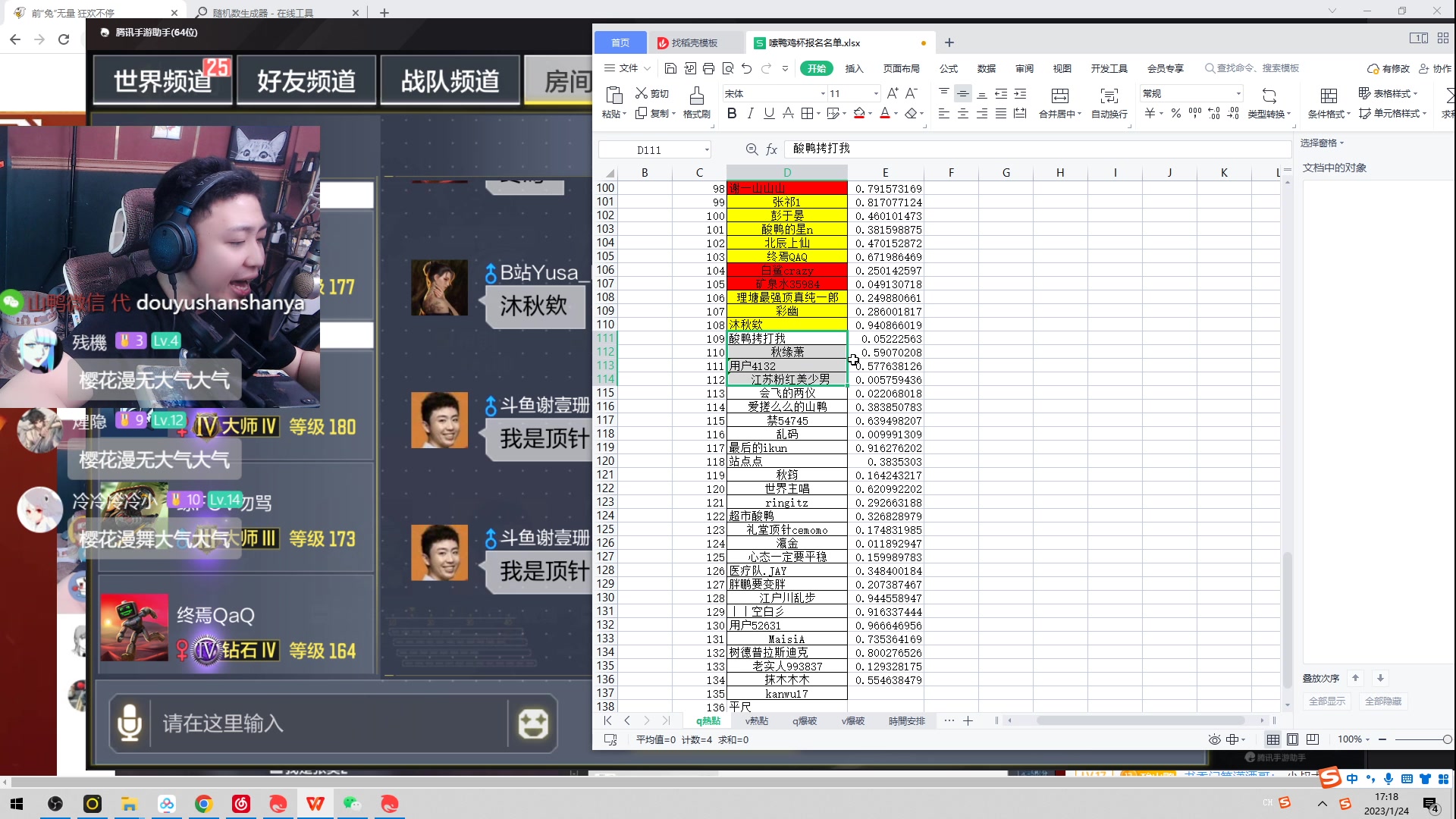The width and height of the screenshot is (1456, 819).
Task: Align text left in cell
Action: coord(944,113)
